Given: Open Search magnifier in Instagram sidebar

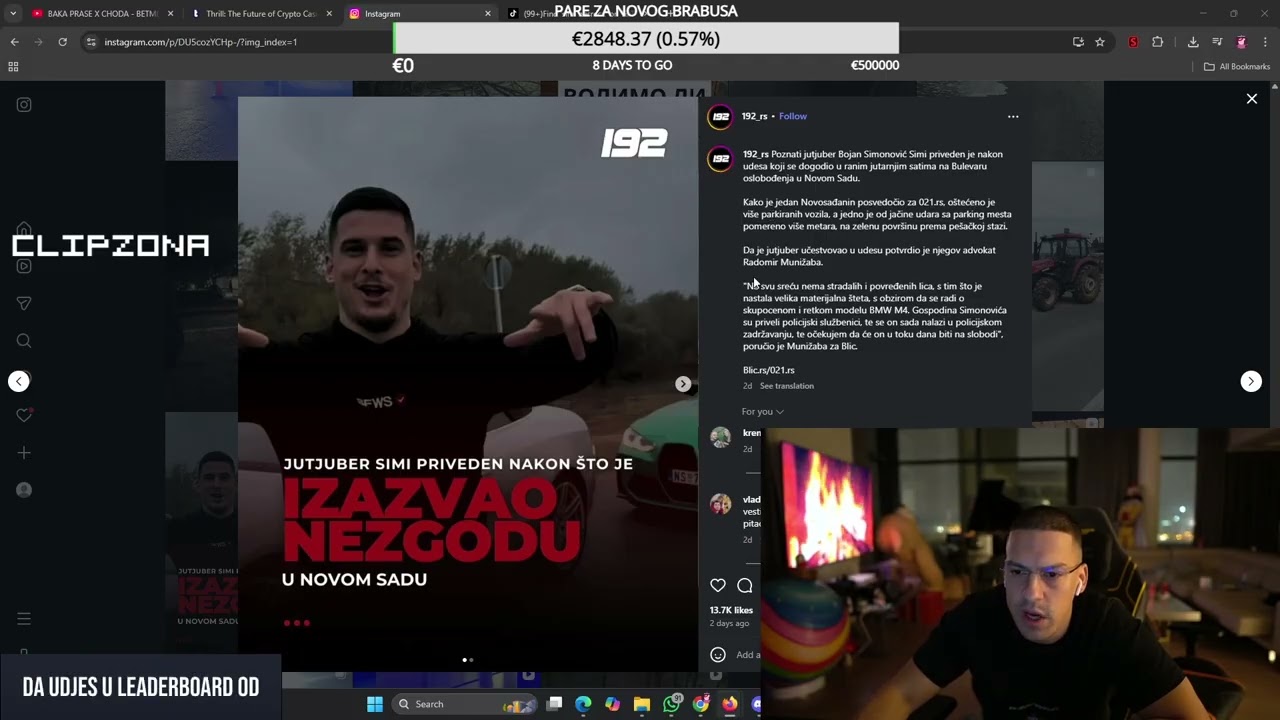Looking at the screenshot, I should point(24,341).
